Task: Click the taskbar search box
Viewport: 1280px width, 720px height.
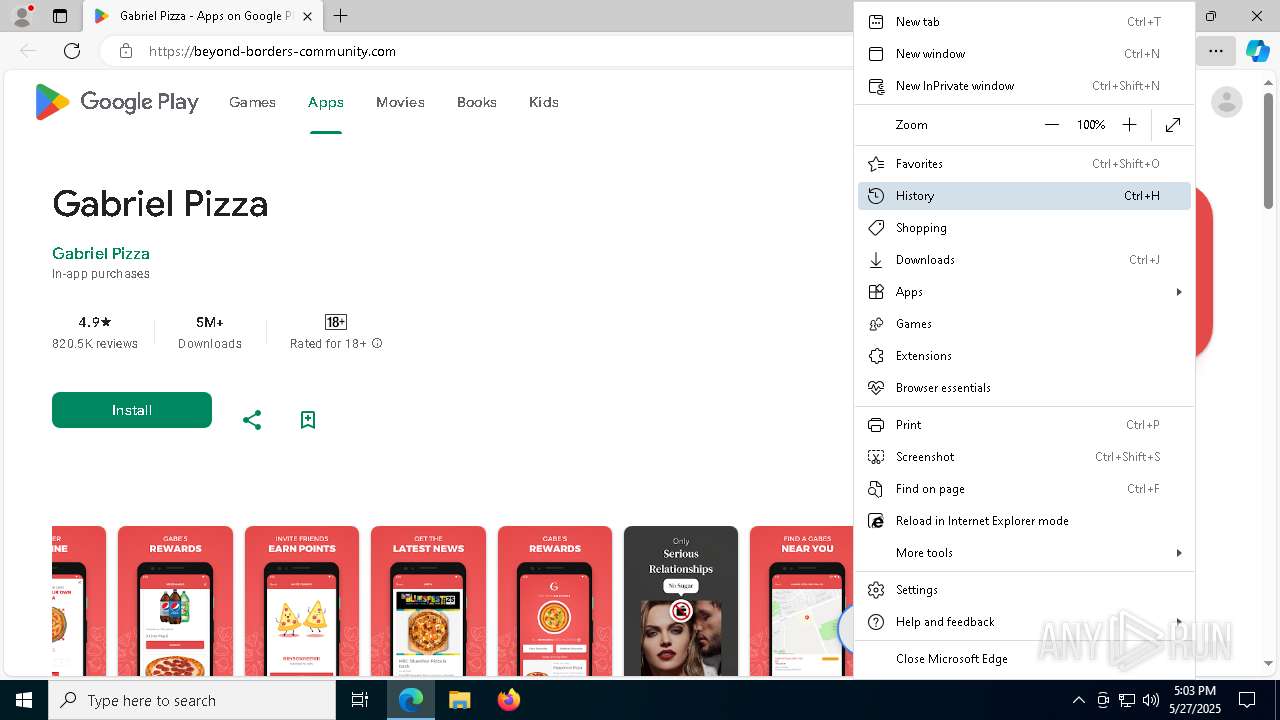Action: point(192,700)
